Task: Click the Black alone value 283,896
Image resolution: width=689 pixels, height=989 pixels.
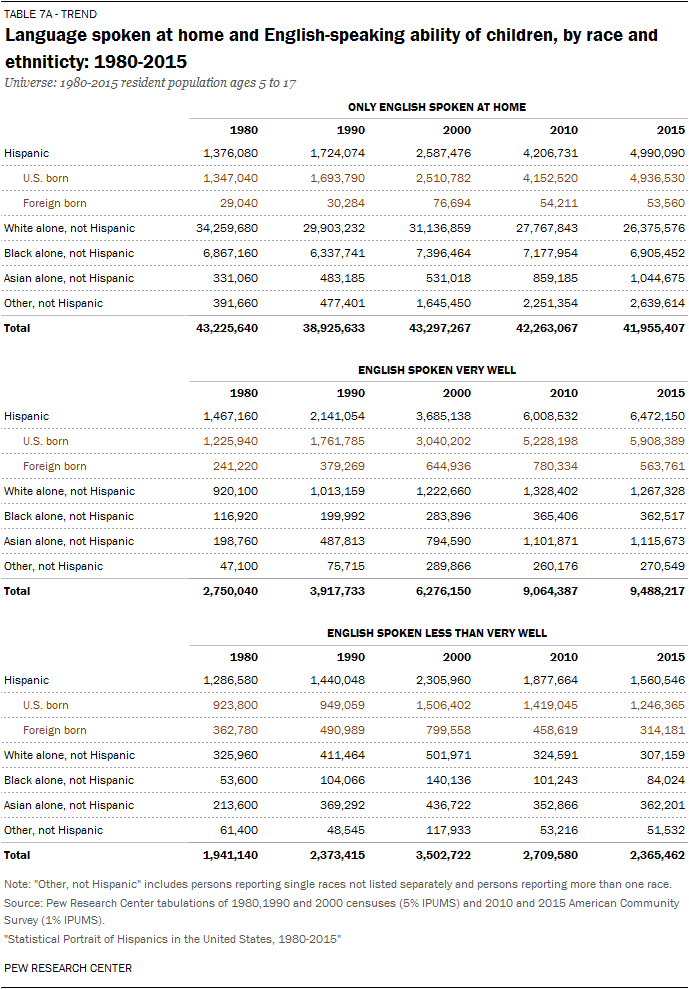Action: pyautogui.click(x=449, y=516)
